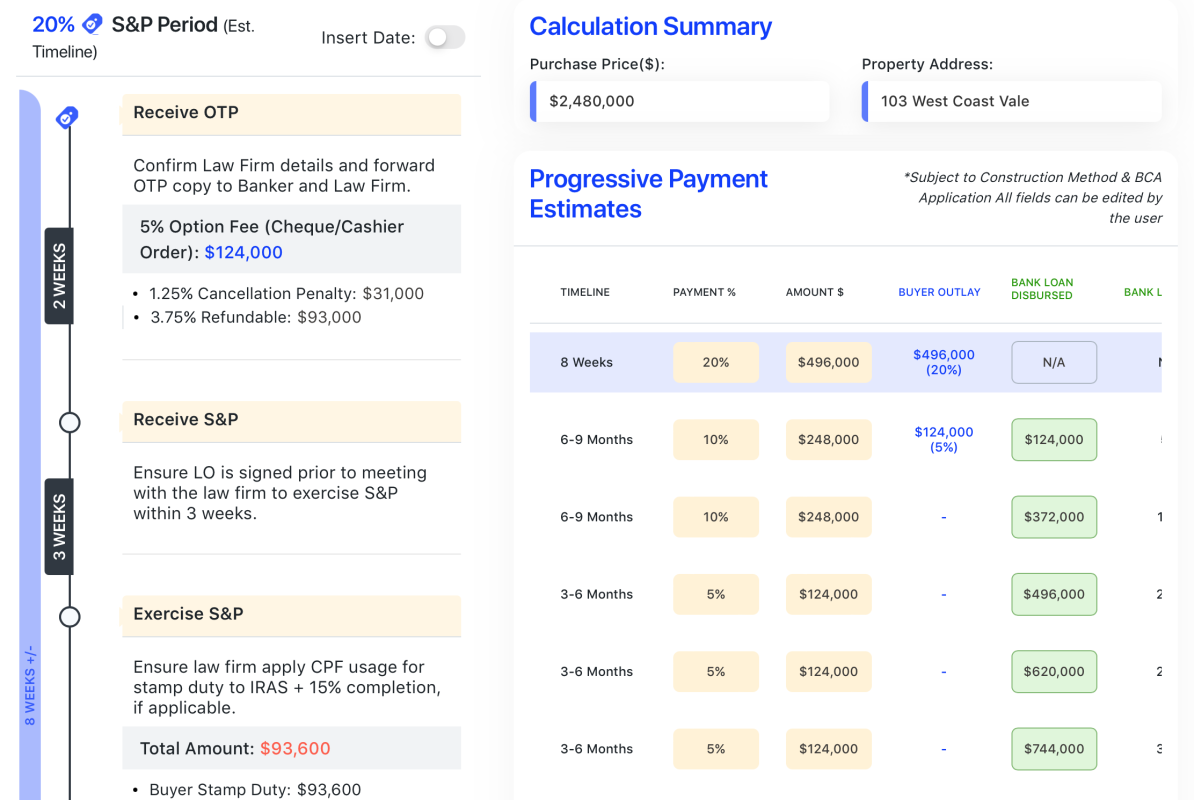Click the $124,000 option fee amount

[244, 253]
